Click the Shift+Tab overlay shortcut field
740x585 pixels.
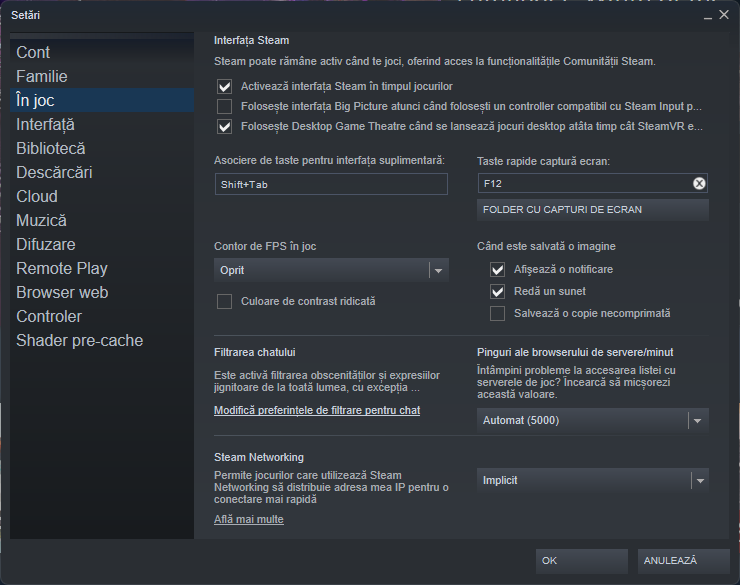(x=331, y=184)
